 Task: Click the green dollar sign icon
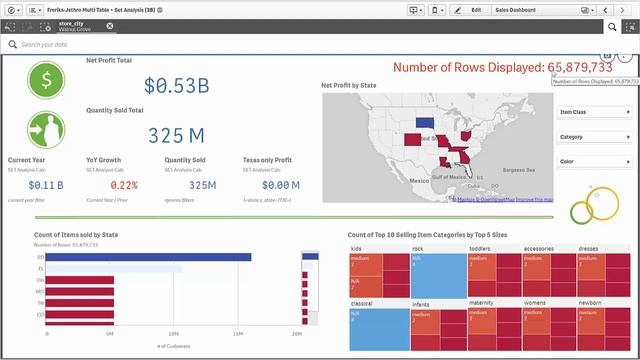pos(46,80)
